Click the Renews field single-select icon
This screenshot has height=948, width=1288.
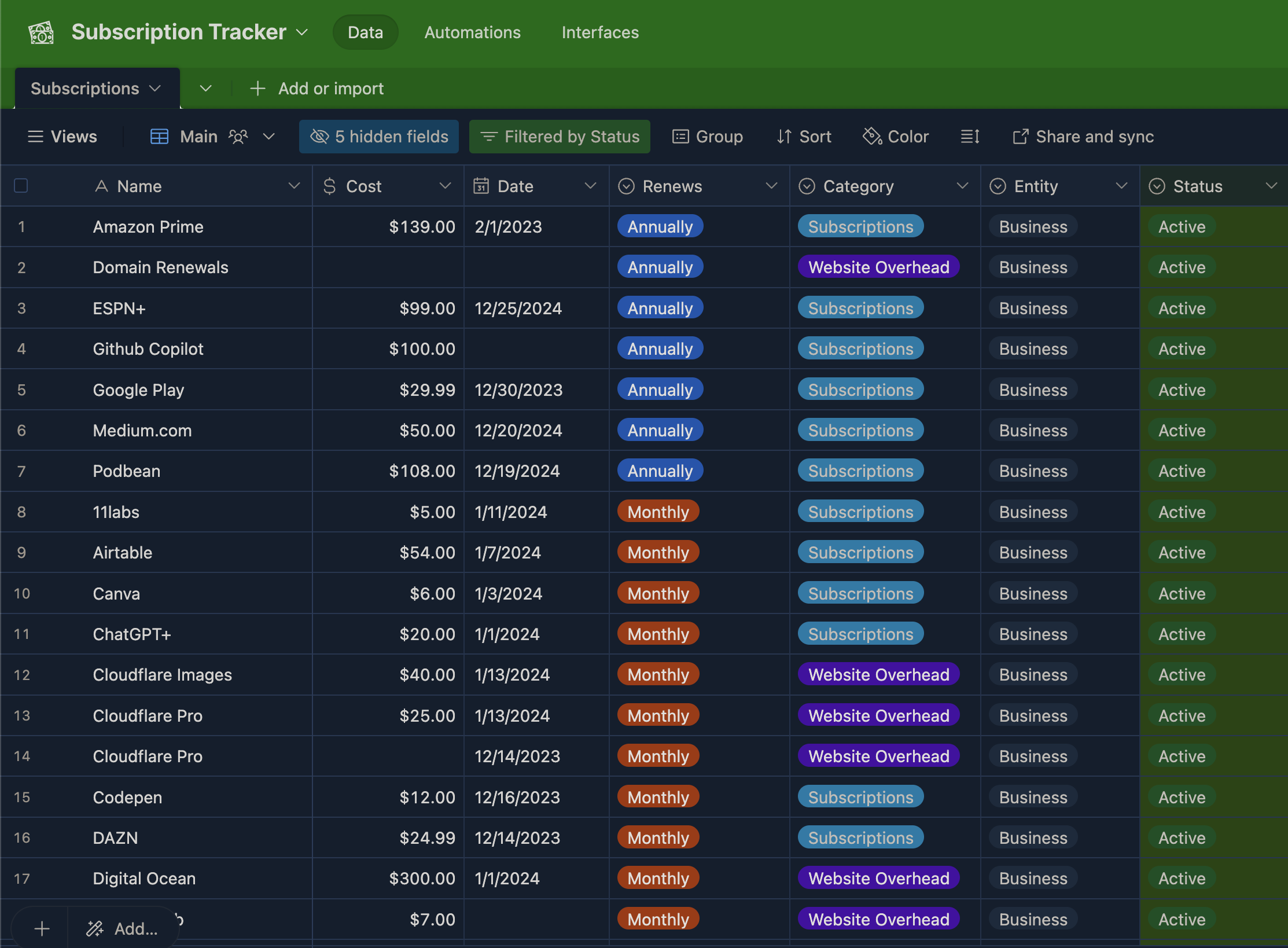point(626,186)
